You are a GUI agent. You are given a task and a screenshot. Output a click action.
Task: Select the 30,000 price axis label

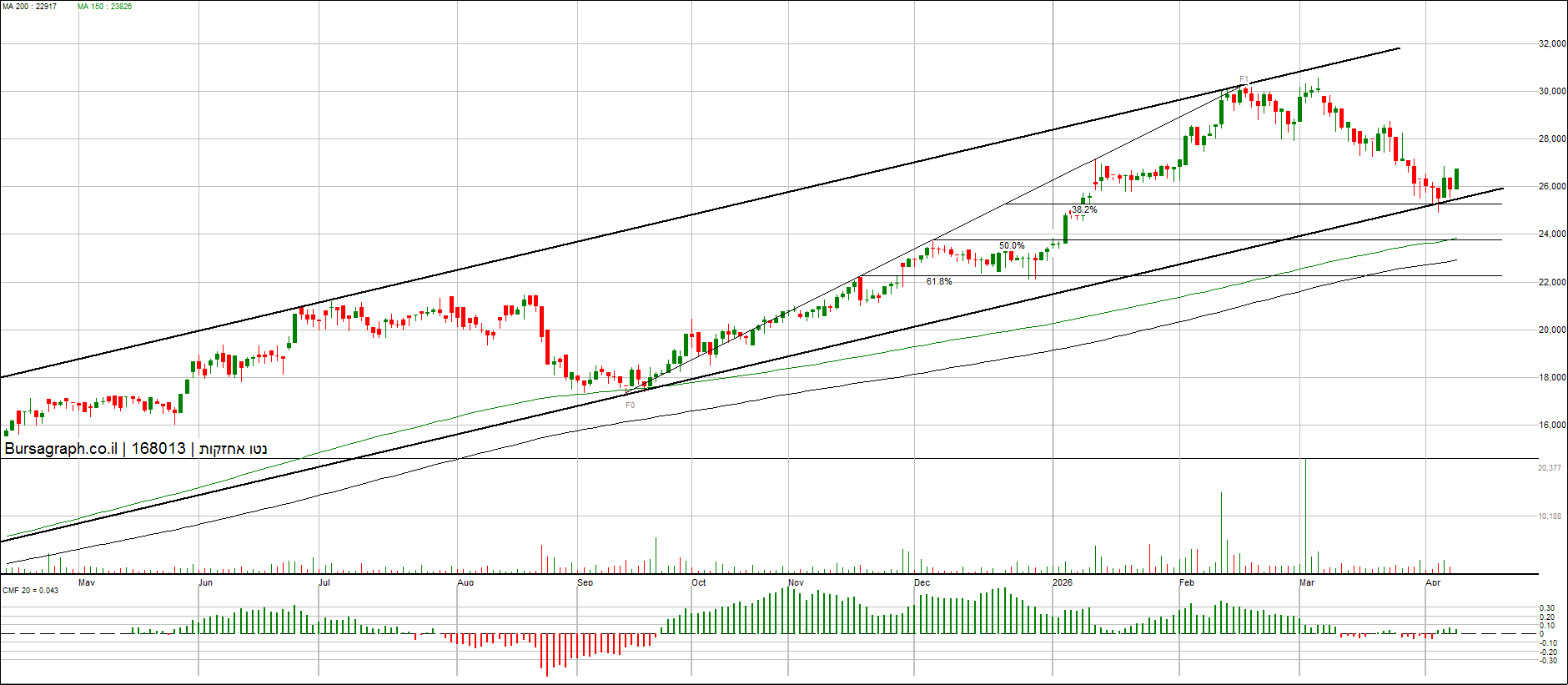click(1552, 91)
